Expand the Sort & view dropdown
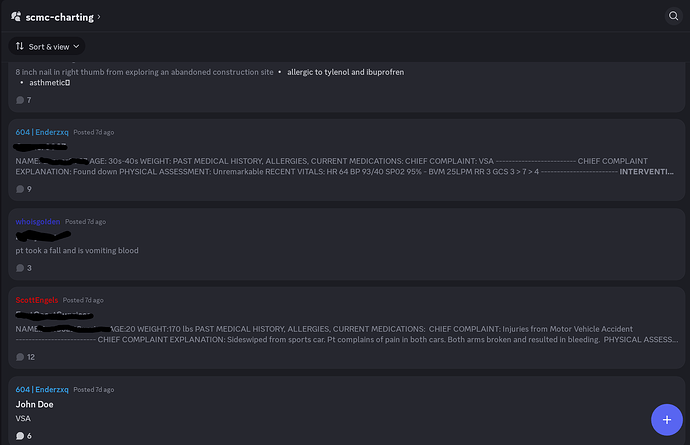Viewport: 690px width, 445px height. [47, 46]
